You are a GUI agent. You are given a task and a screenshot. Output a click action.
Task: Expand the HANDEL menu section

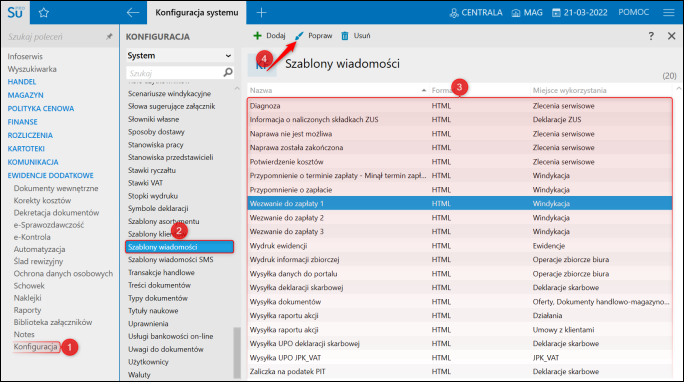[22, 82]
